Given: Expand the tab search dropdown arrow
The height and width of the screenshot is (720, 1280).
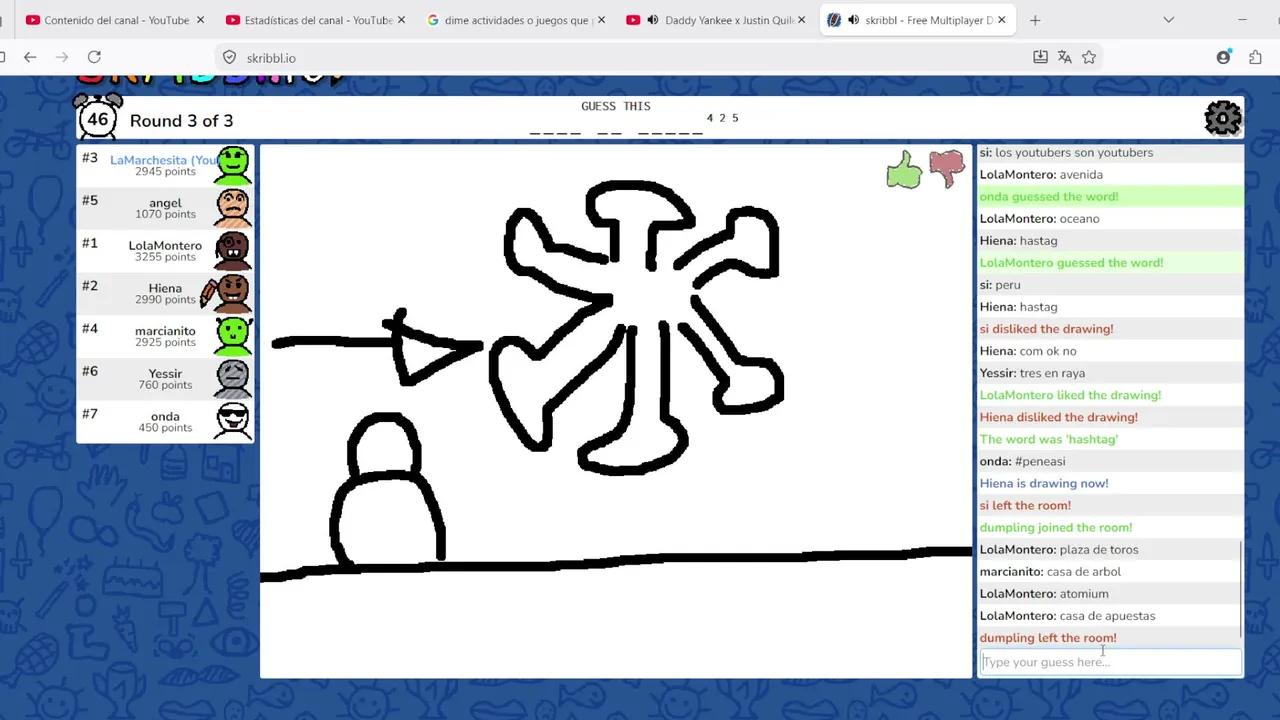Looking at the screenshot, I should (1168, 20).
